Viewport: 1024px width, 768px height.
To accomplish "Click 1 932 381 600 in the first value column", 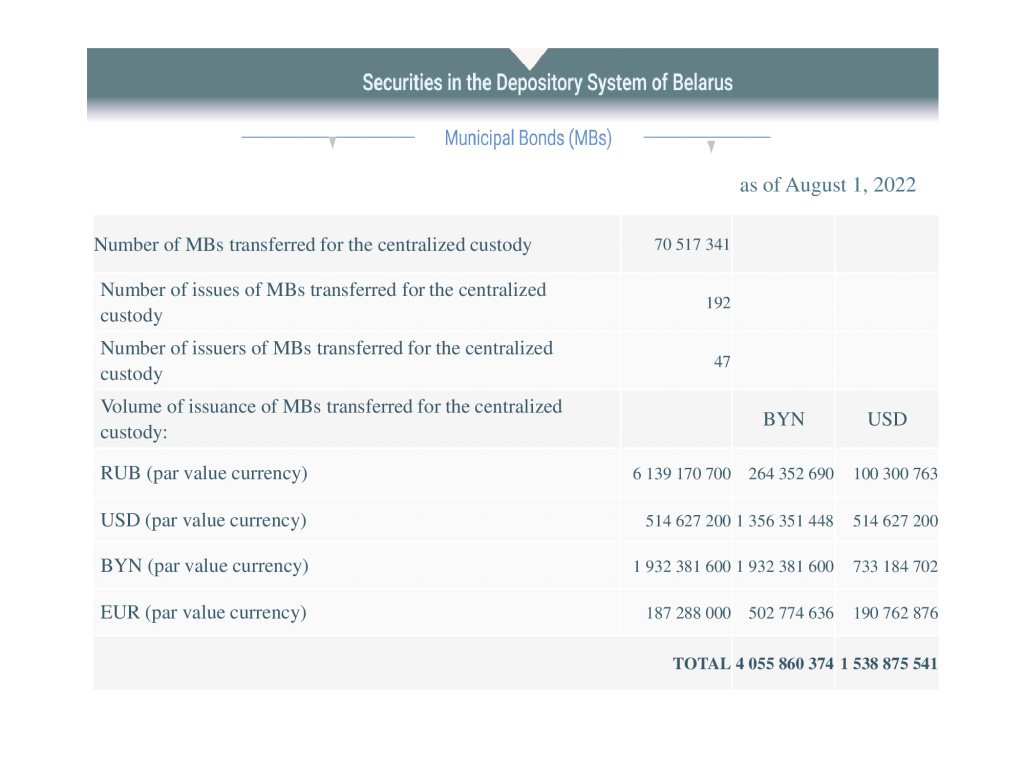I will (x=681, y=567).
